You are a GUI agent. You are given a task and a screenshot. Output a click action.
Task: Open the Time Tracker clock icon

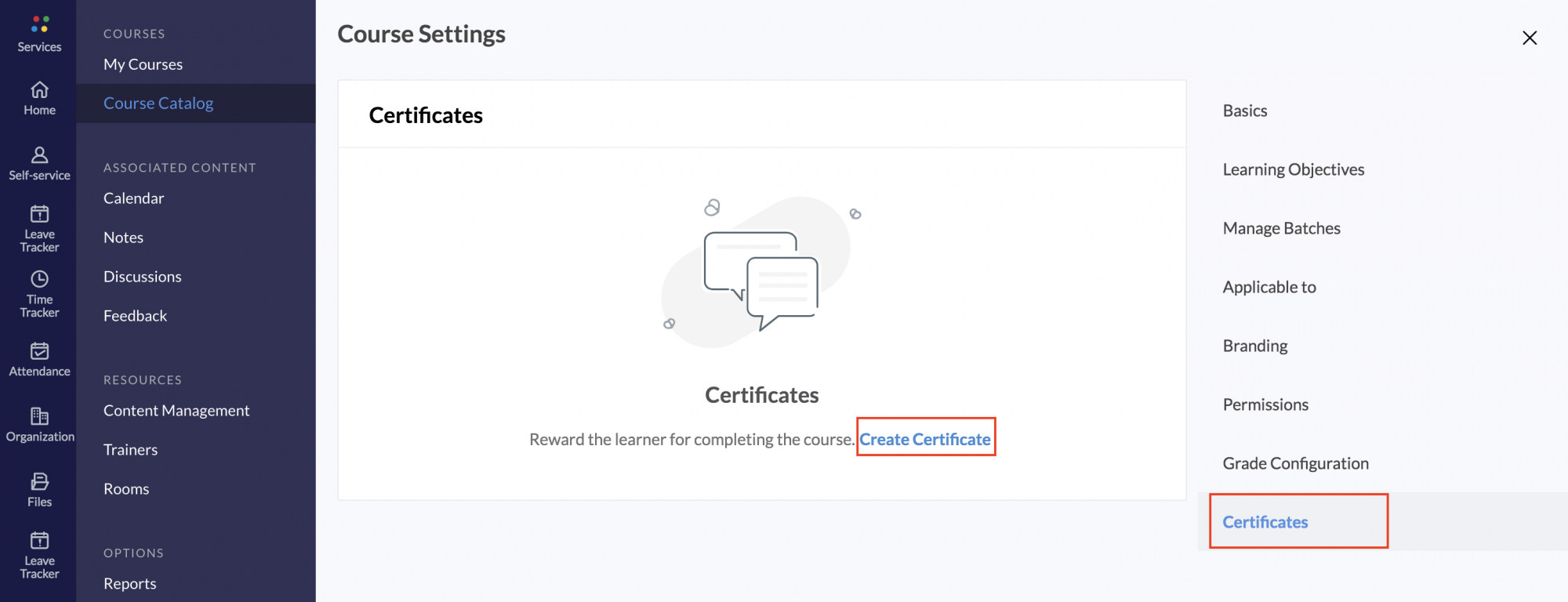[39, 279]
